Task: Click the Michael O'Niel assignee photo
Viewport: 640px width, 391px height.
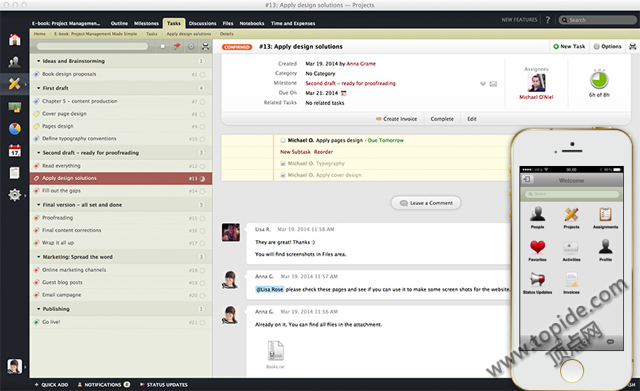Action: (x=536, y=83)
